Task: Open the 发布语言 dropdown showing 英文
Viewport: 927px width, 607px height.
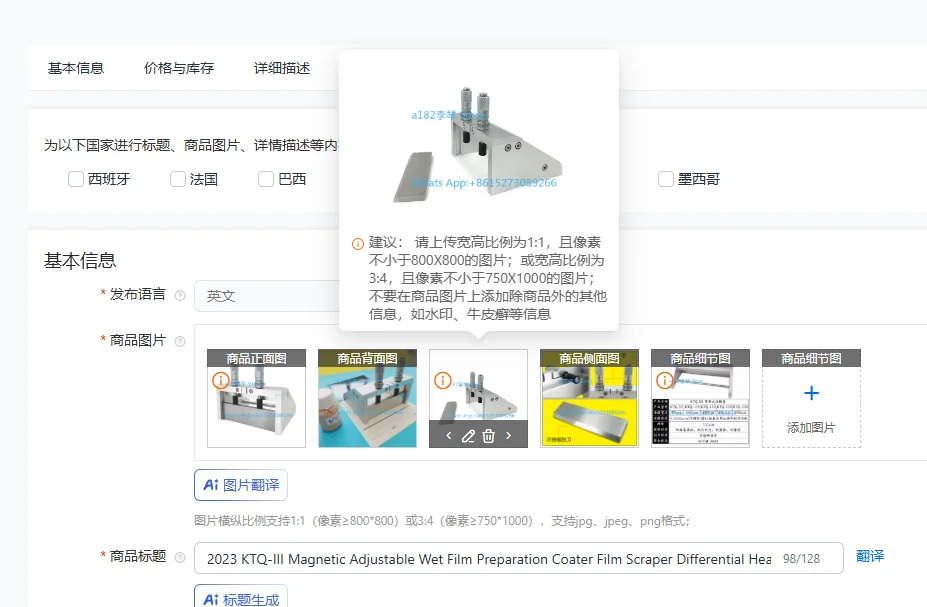Action: (x=267, y=296)
